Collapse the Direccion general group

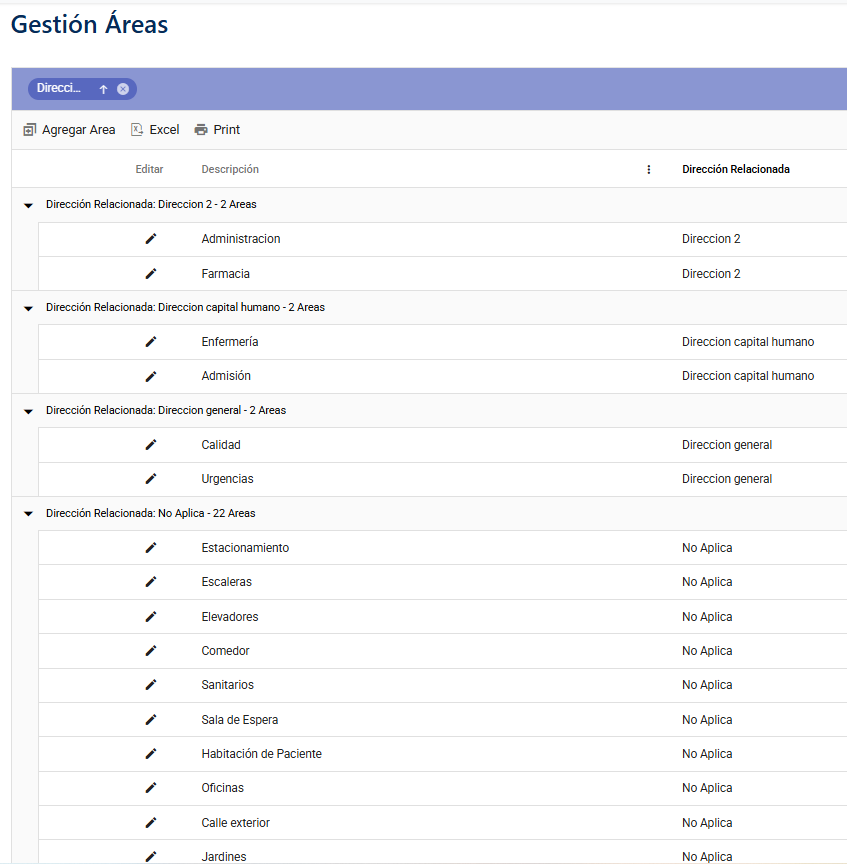click(28, 411)
